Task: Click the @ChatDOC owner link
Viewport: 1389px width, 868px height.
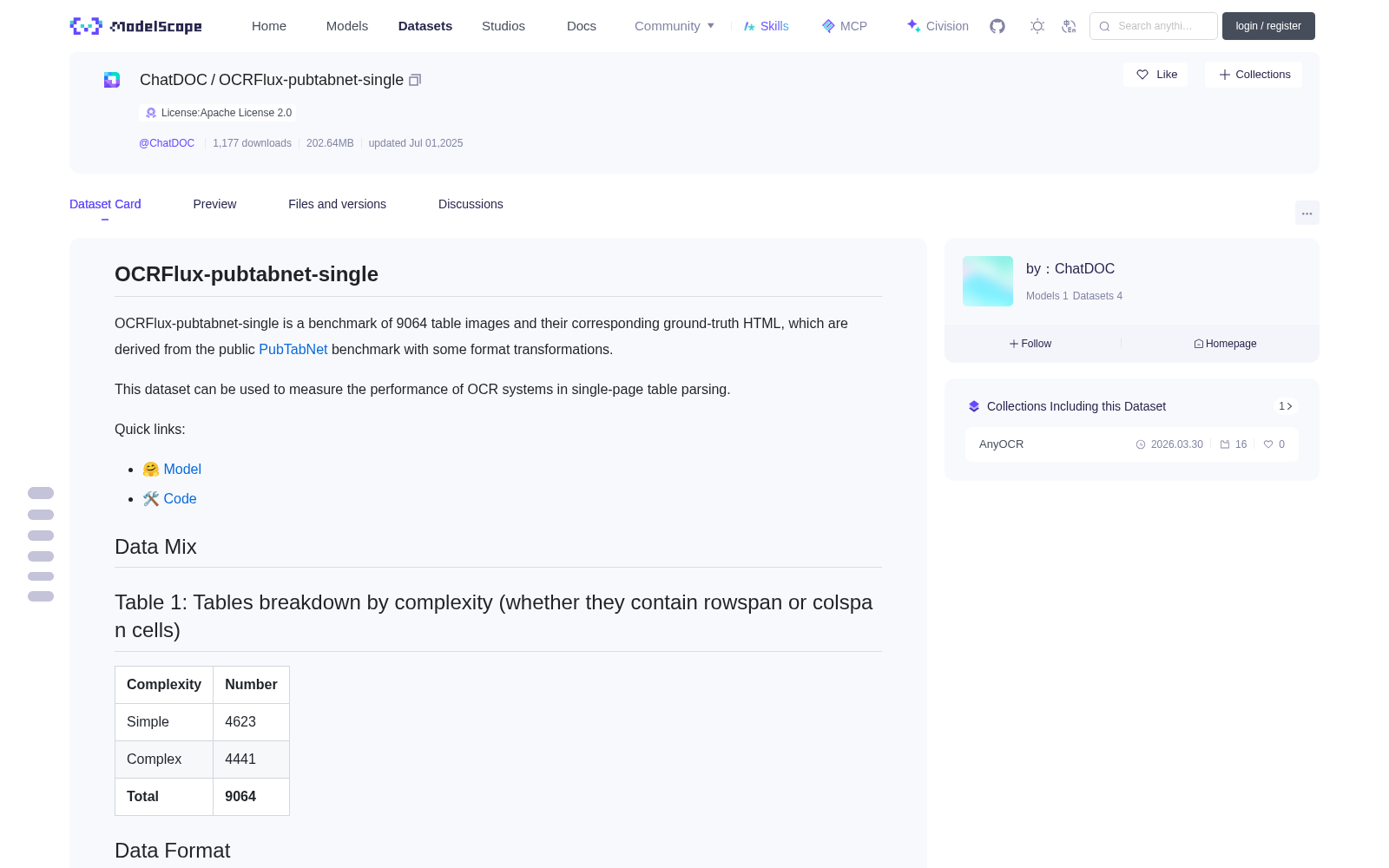Action: (167, 143)
